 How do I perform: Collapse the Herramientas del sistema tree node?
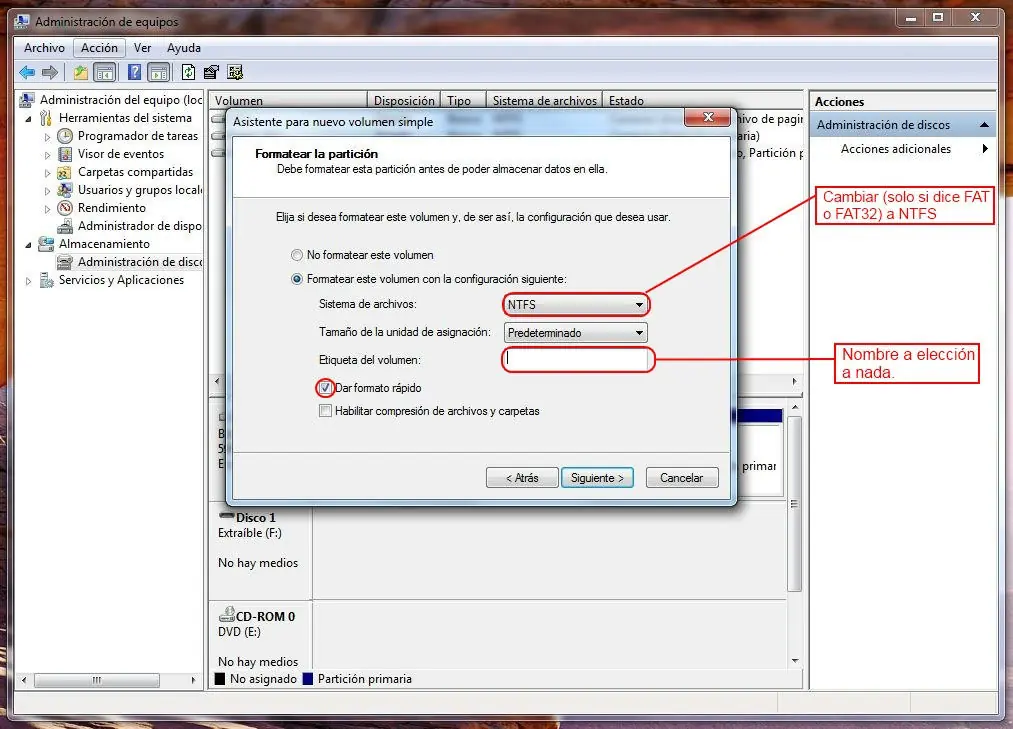(x=28, y=119)
